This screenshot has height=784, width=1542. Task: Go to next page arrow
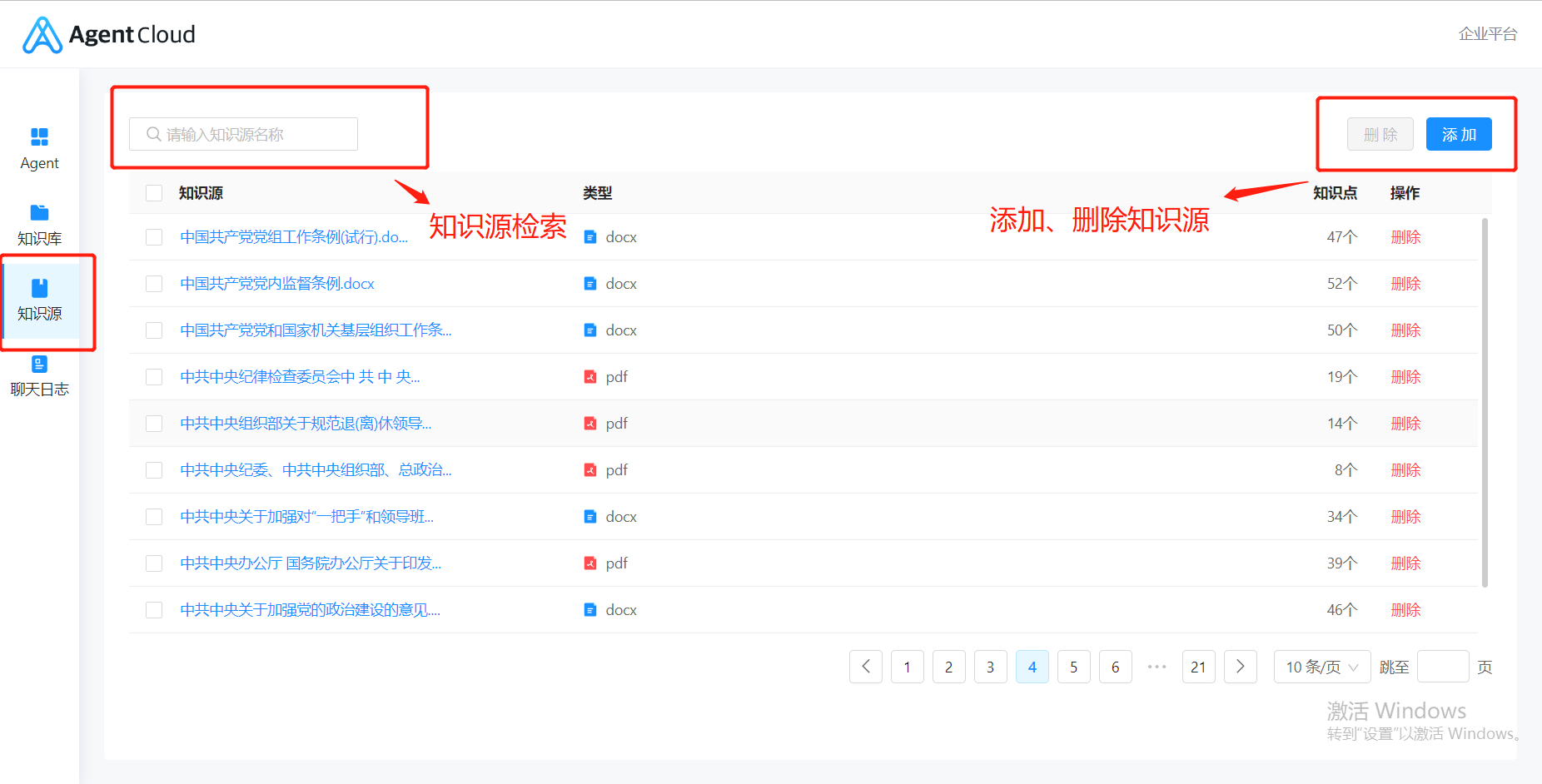coord(1241,667)
